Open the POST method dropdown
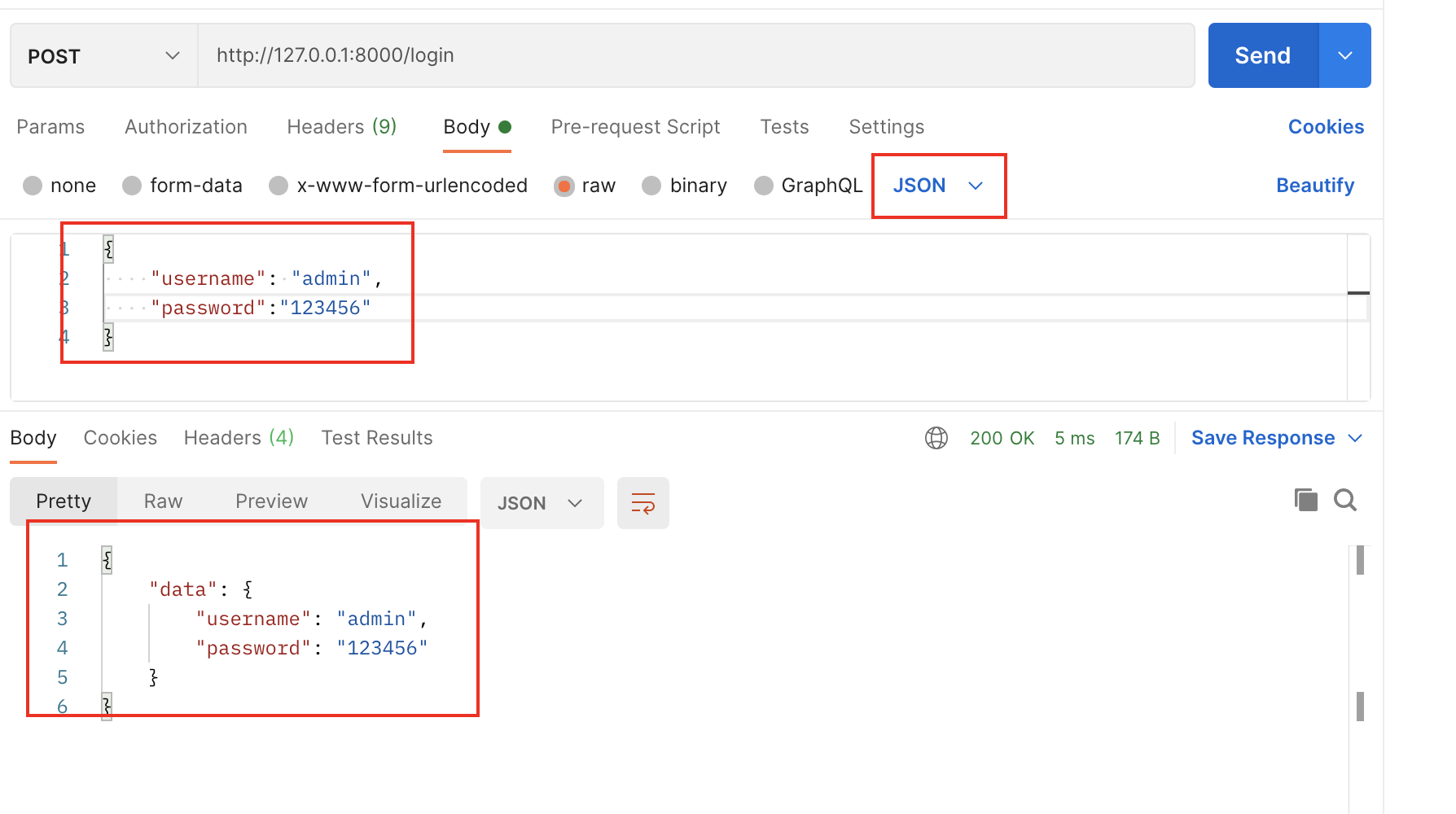This screenshot has width=1456, height=814. (103, 55)
